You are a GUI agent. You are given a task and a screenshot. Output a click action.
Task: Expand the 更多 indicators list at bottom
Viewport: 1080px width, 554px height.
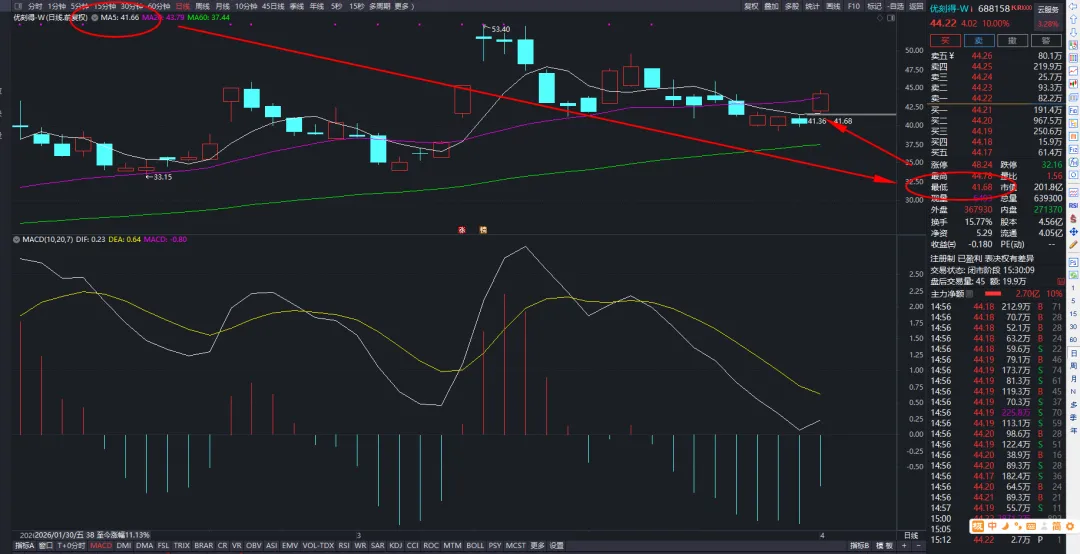pyautogui.click(x=537, y=545)
